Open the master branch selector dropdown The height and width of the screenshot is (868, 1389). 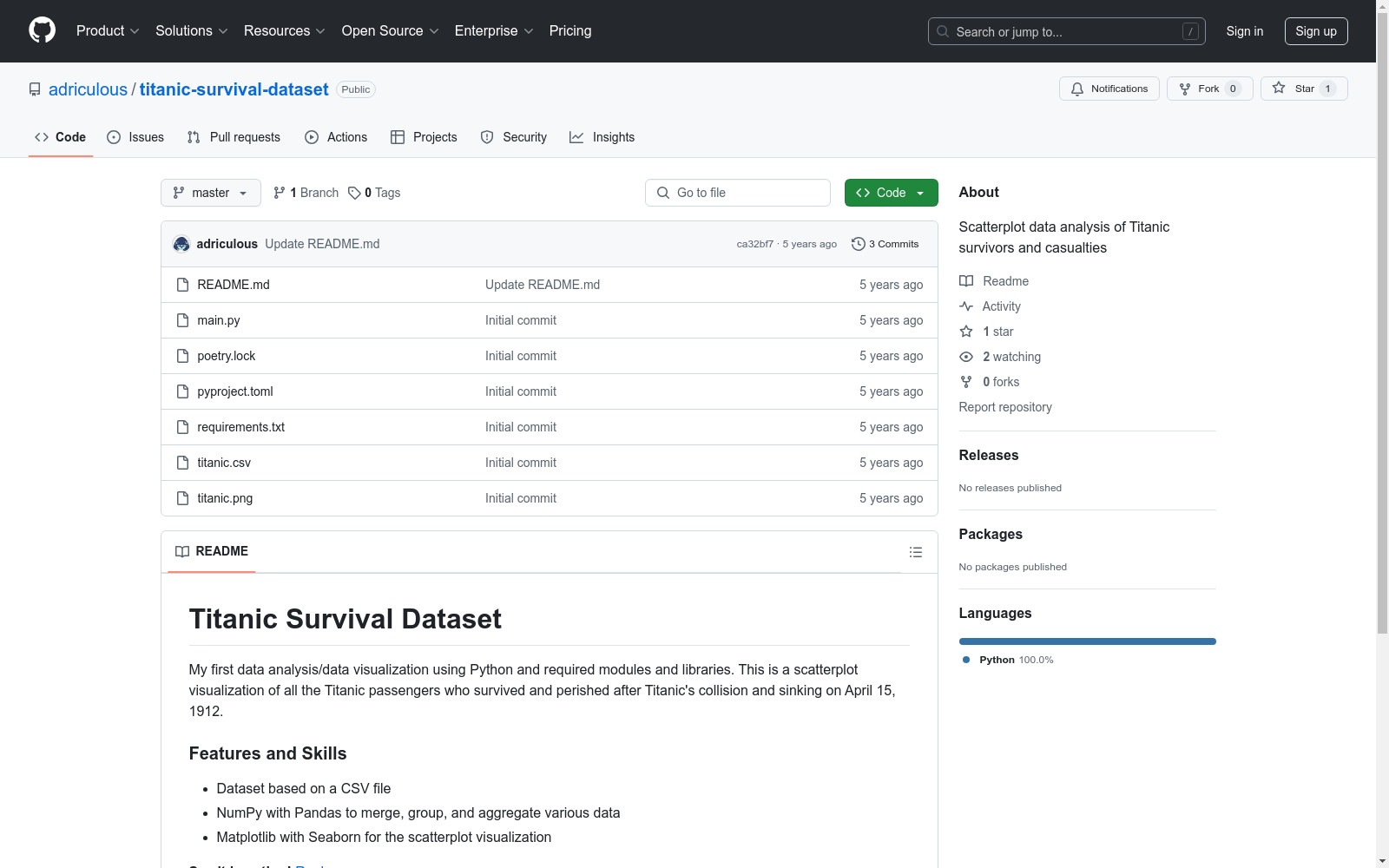pyautogui.click(x=211, y=193)
